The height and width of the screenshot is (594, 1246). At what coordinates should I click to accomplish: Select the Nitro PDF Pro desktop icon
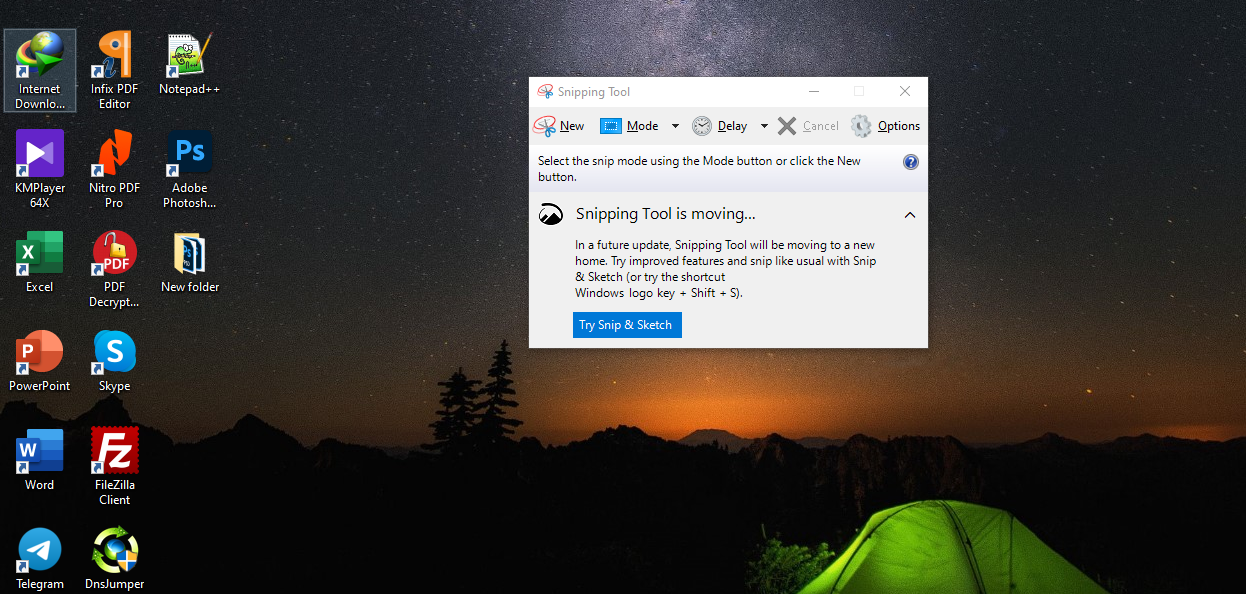point(114,169)
